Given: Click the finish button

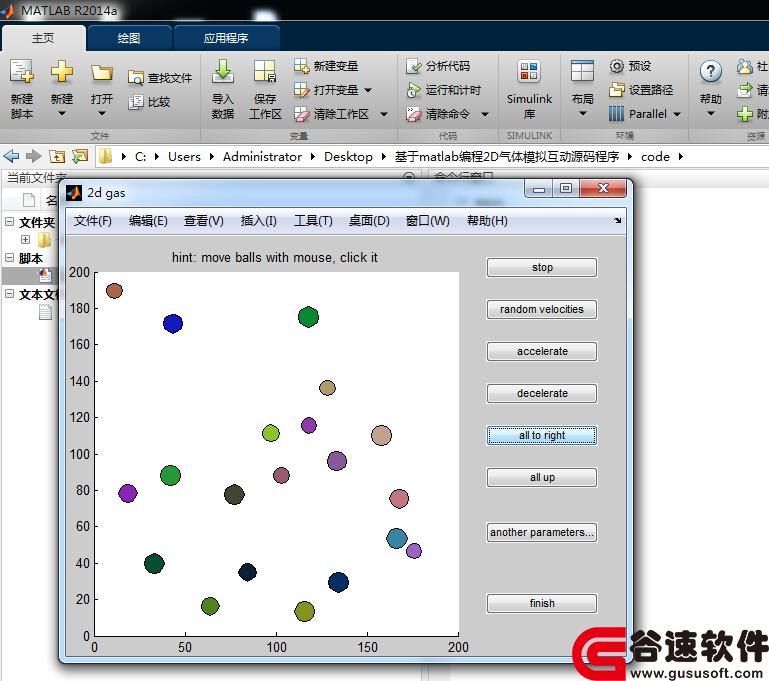Looking at the screenshot, I should click(x=542, y=604).
